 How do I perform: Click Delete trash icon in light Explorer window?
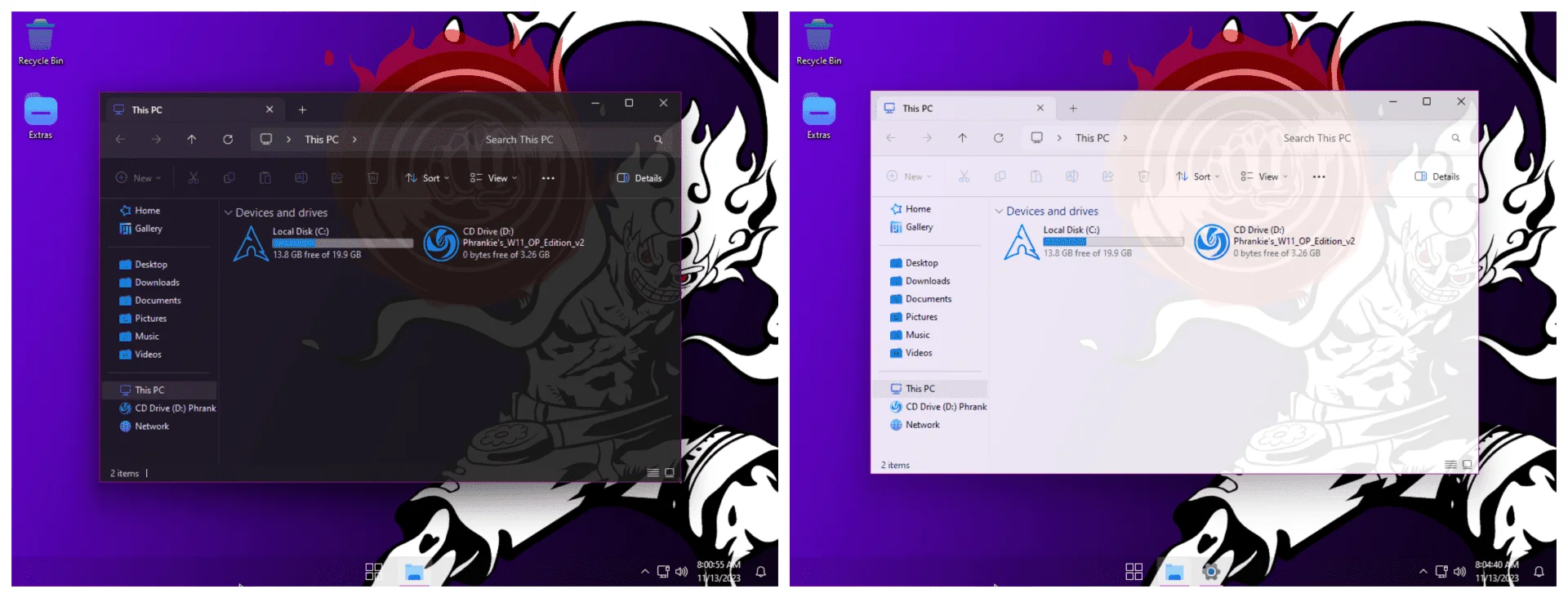1144,176
